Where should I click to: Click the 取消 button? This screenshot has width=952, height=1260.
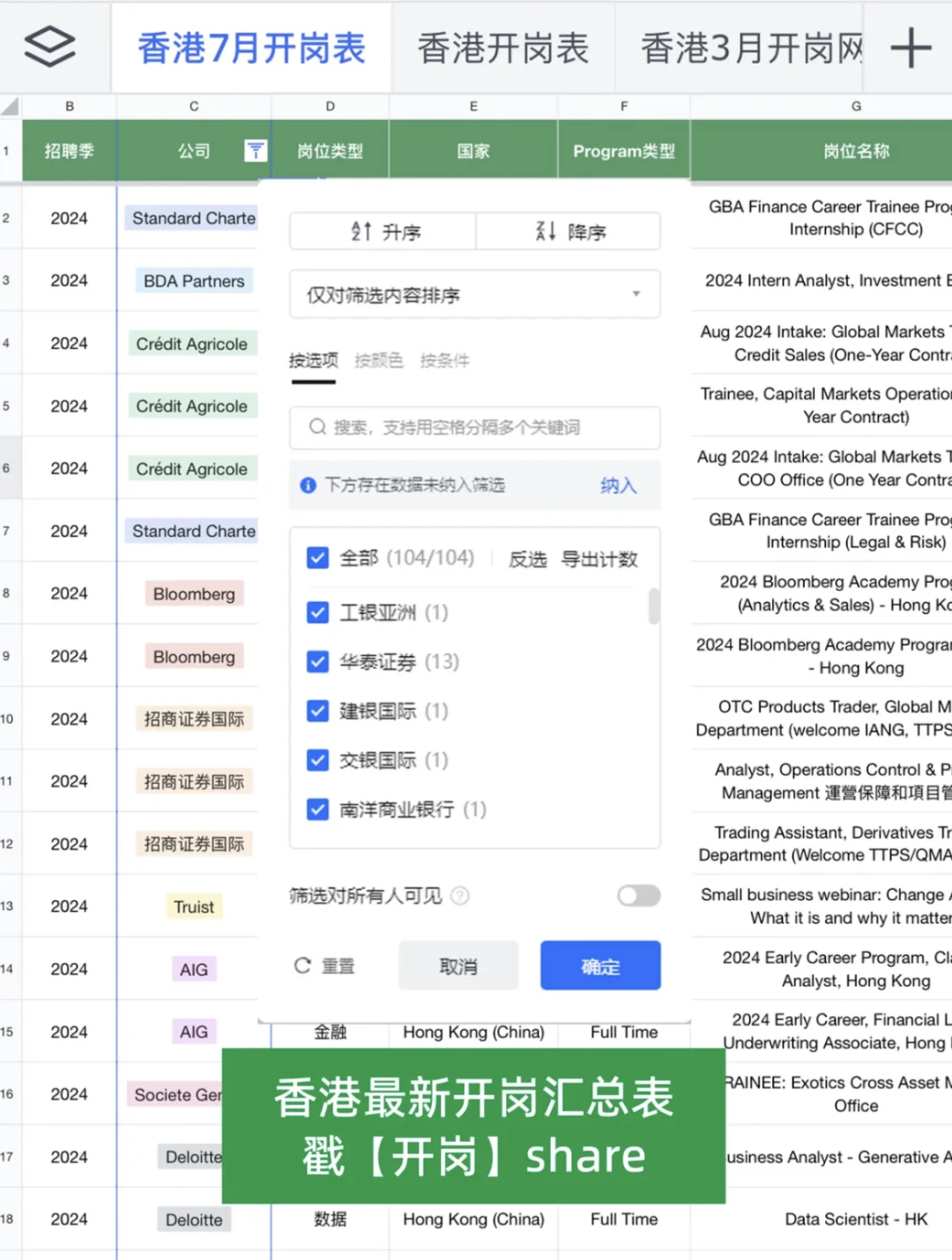pos(458,966)
